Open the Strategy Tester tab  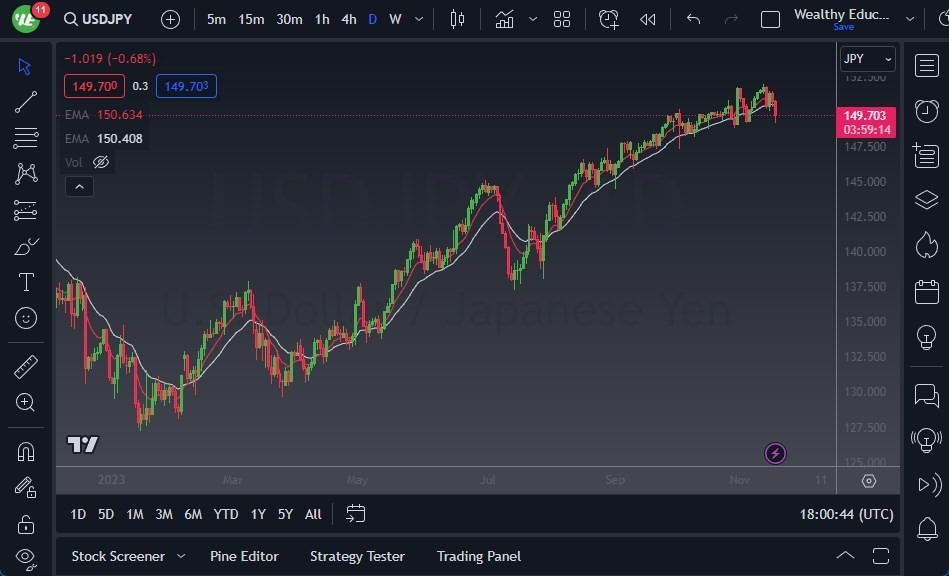click(357, 556)
